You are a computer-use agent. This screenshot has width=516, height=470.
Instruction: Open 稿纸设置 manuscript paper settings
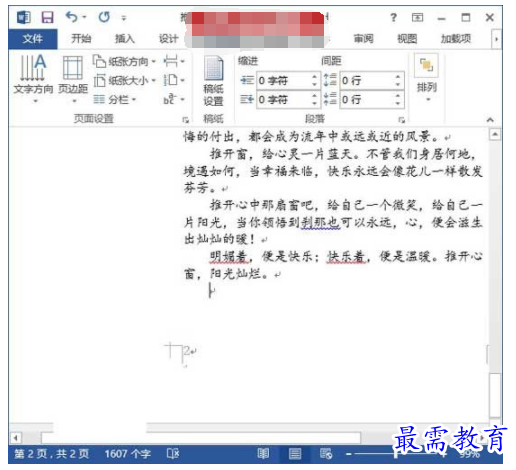213,81
